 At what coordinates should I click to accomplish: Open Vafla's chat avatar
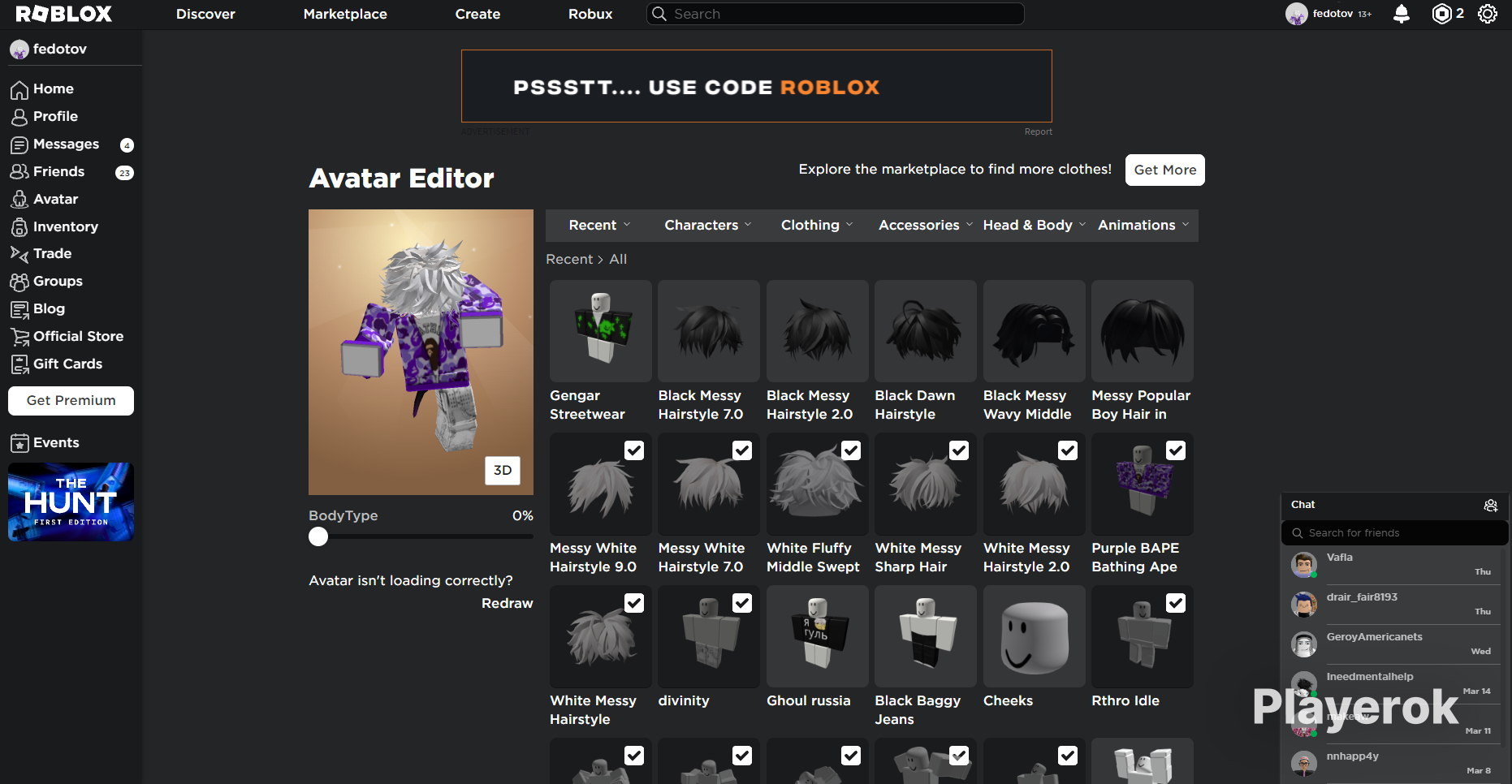1304,565
